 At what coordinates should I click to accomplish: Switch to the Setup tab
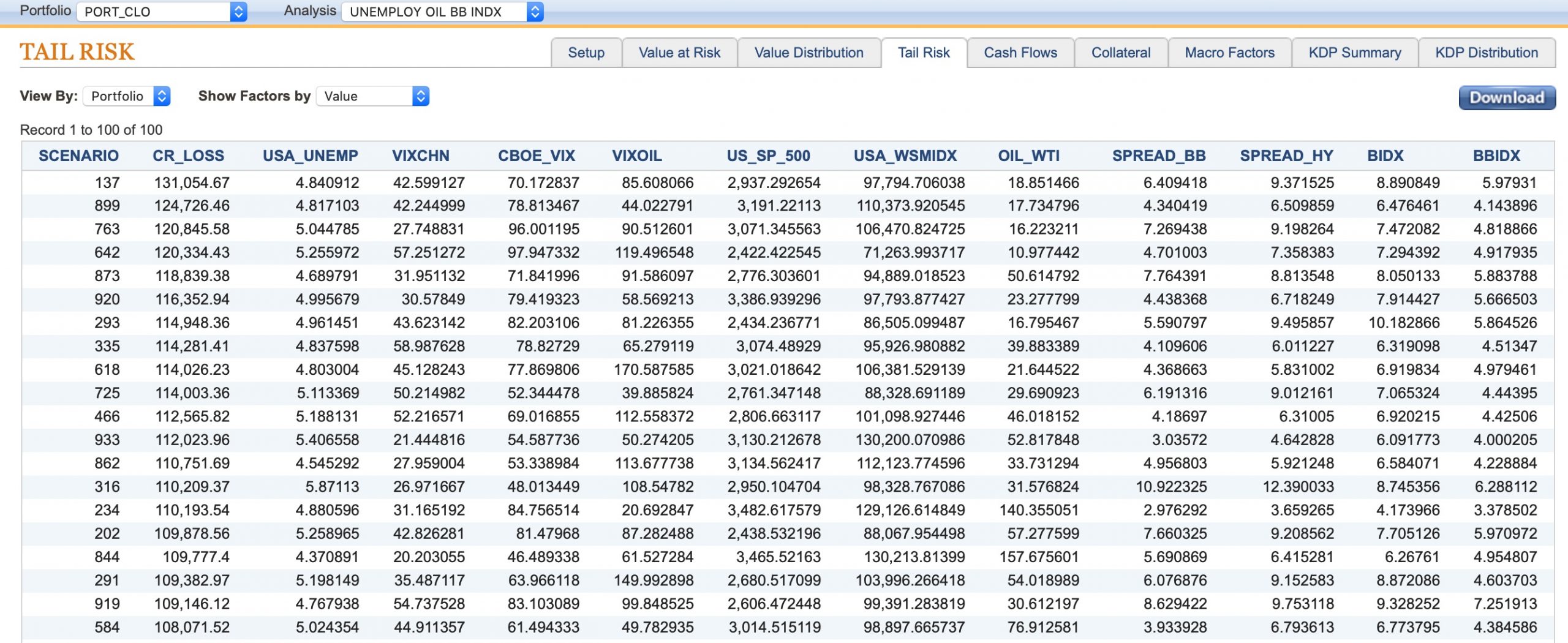586,53
